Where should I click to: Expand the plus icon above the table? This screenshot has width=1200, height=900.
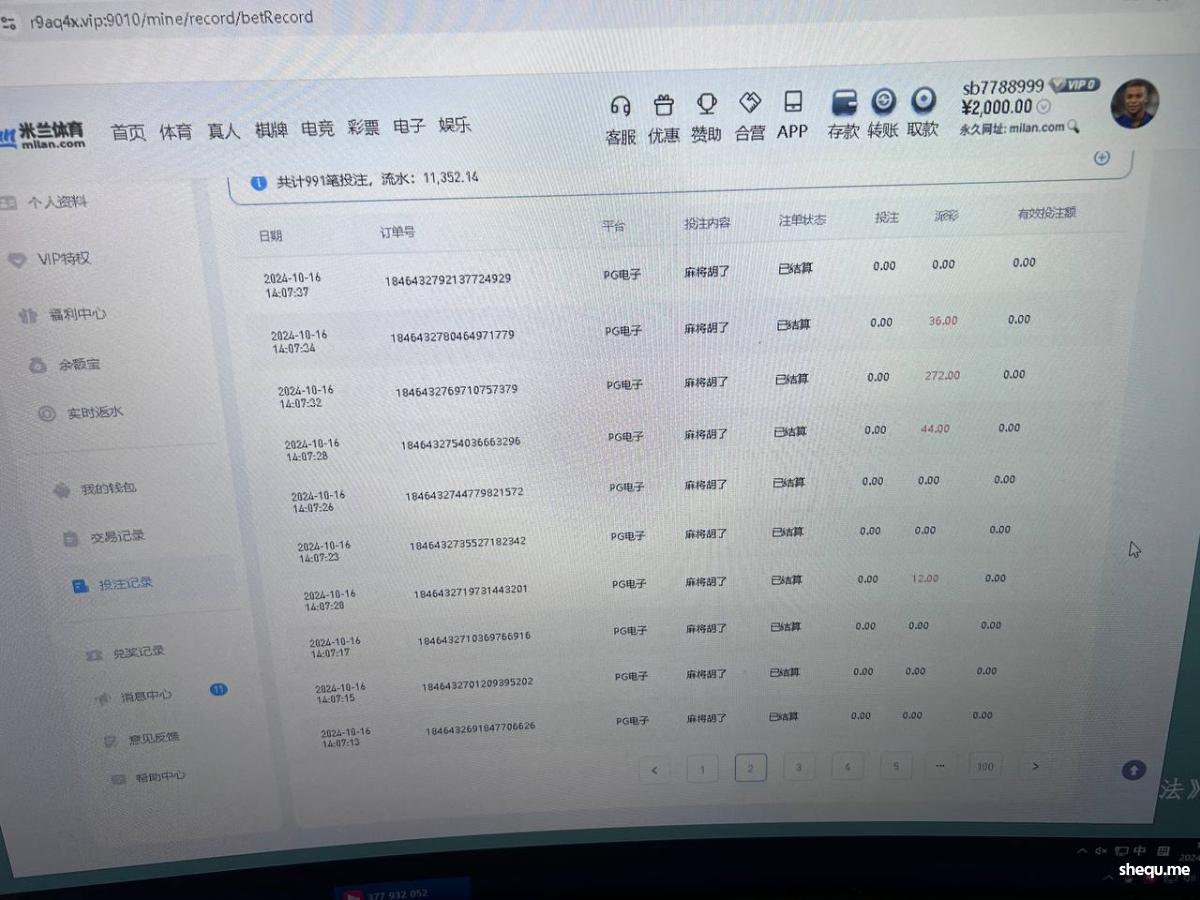(1102, 157)
